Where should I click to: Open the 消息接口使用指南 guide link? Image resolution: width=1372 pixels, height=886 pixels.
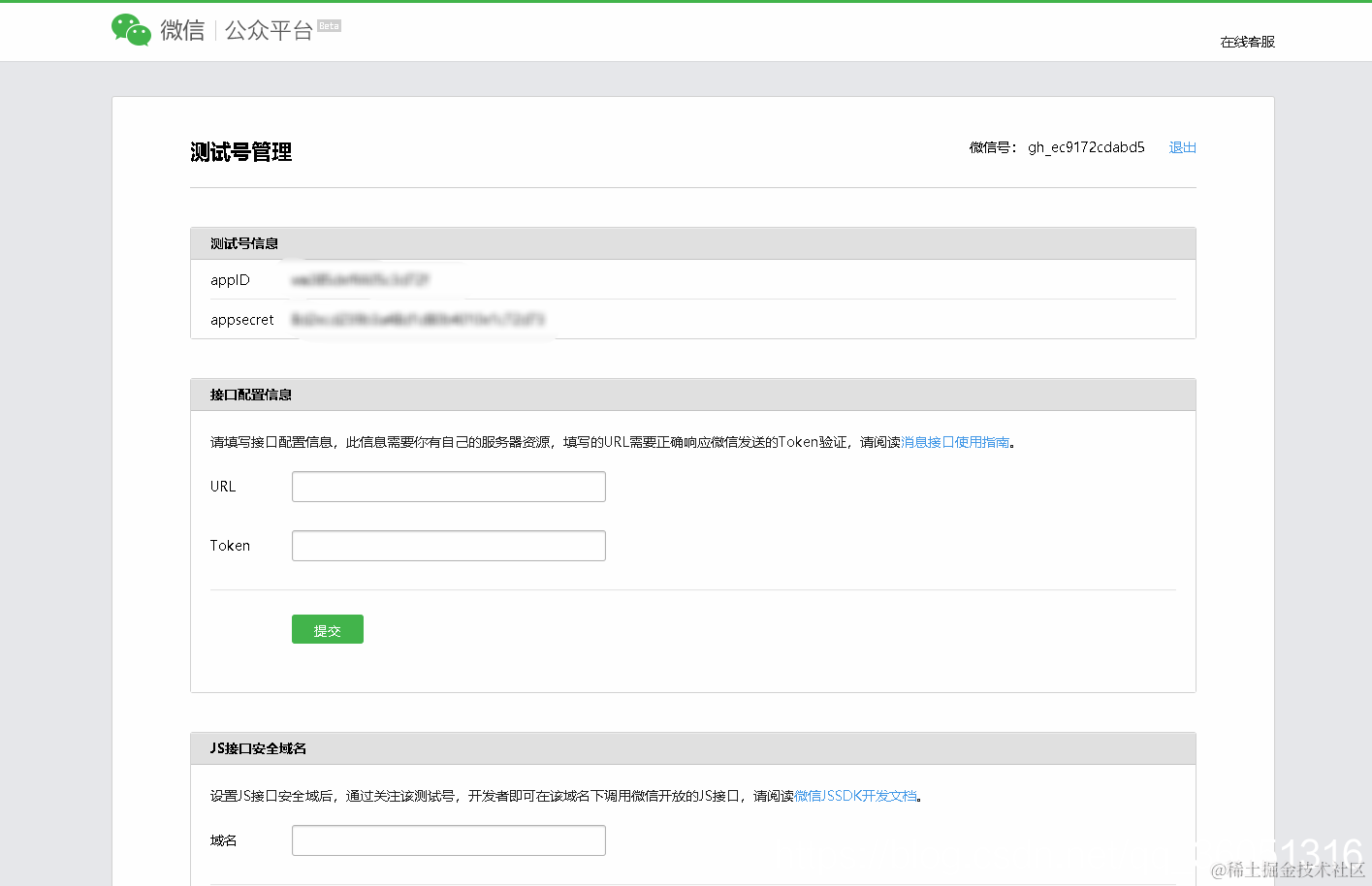tap(956, 442)
